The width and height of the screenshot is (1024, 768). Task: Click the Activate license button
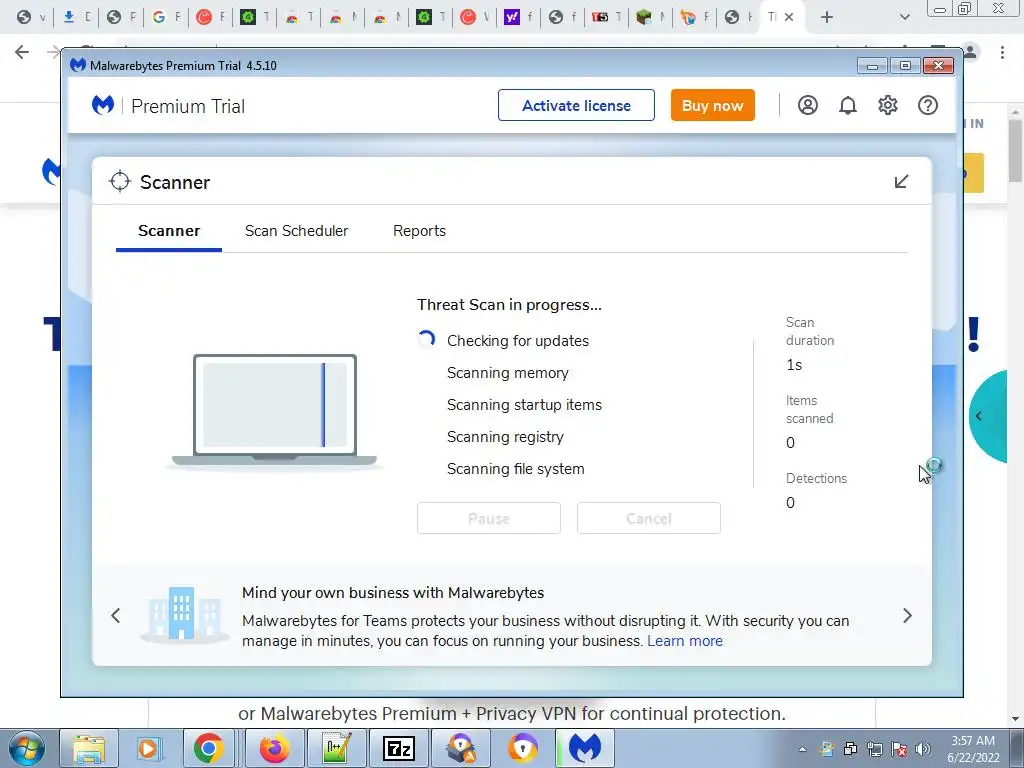(x=576, y=105)
